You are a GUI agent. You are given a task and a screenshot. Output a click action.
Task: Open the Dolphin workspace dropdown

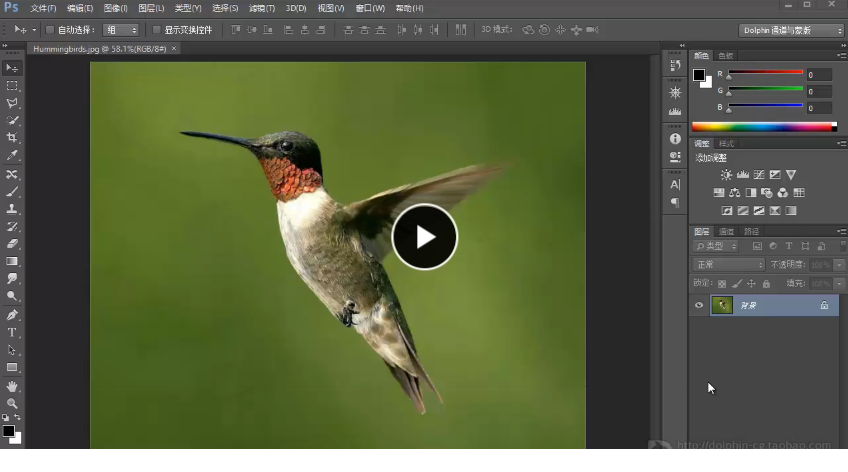[791, 30]
